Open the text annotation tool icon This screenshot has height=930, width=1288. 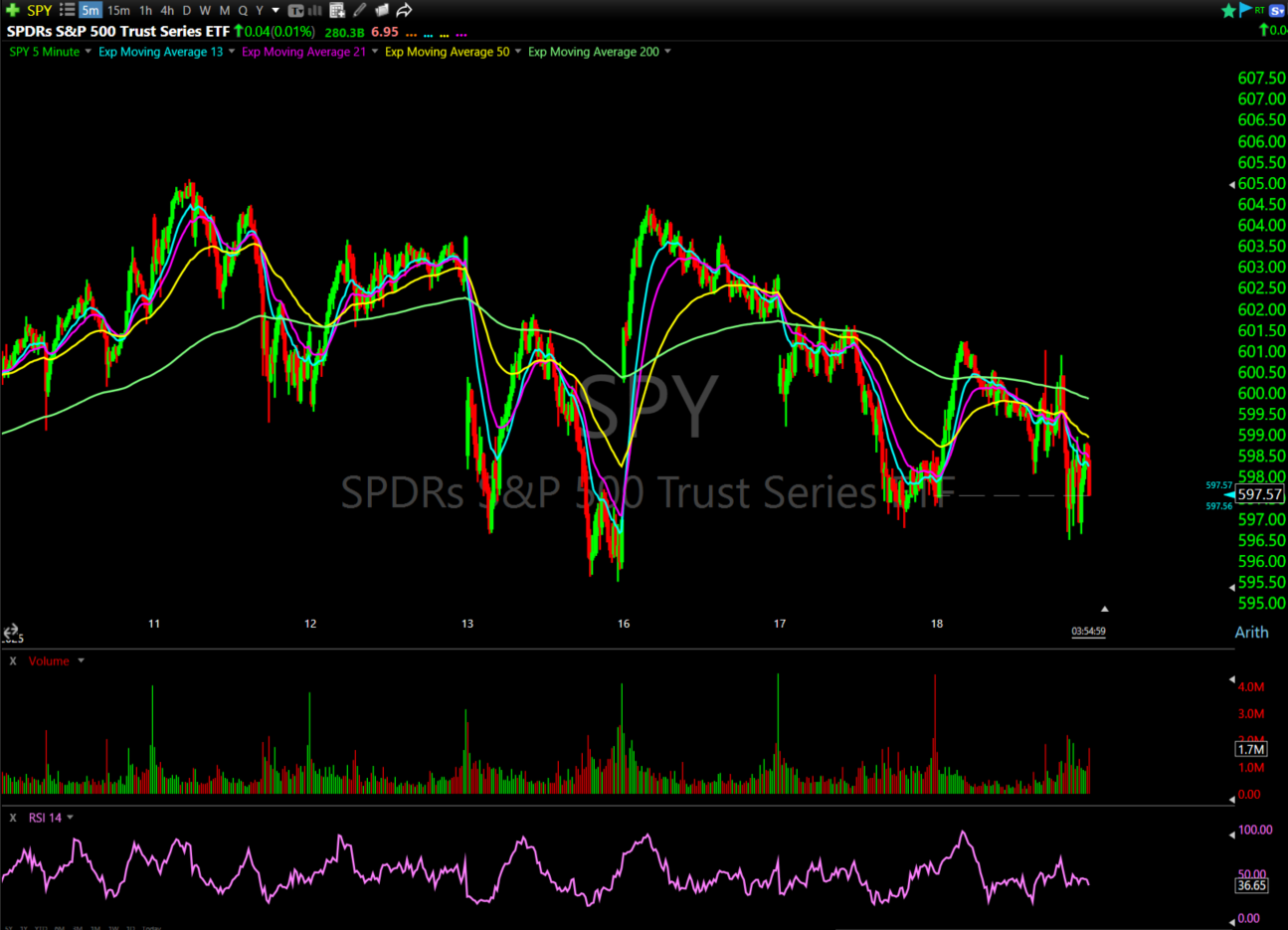click(295, 10)
